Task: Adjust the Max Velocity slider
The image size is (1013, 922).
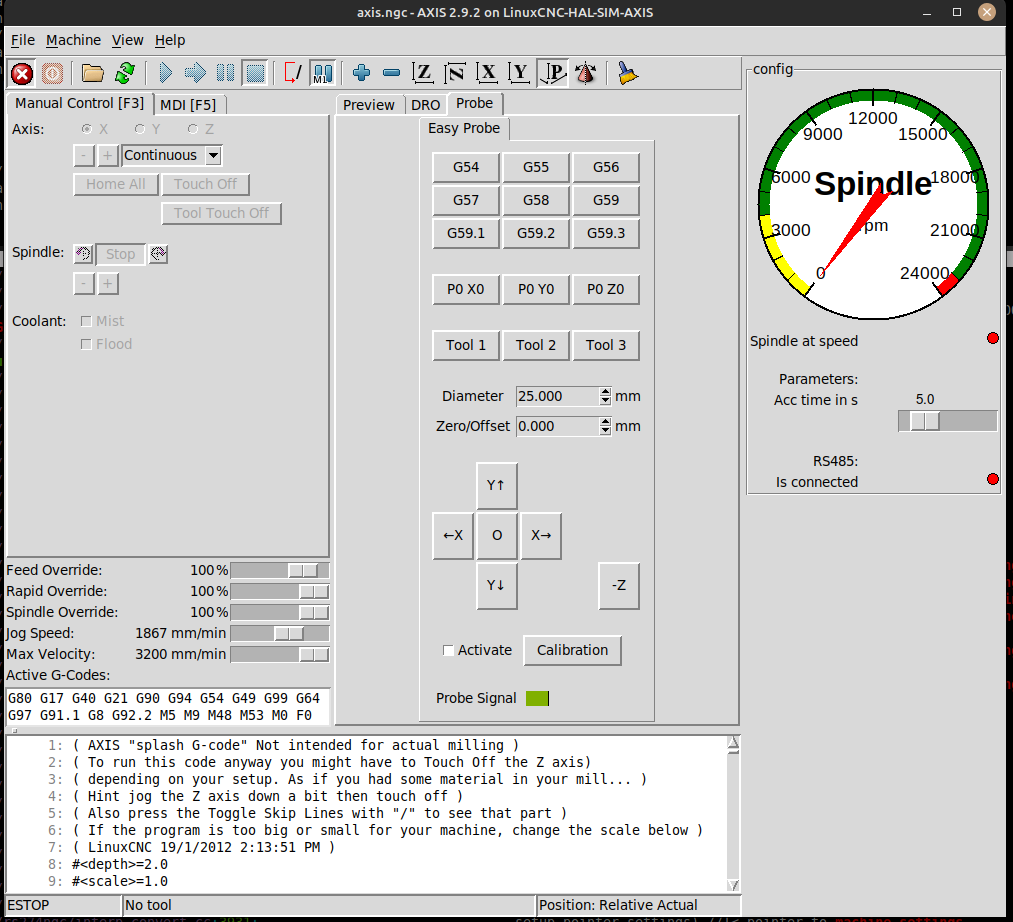Action: tap(280, 655)
